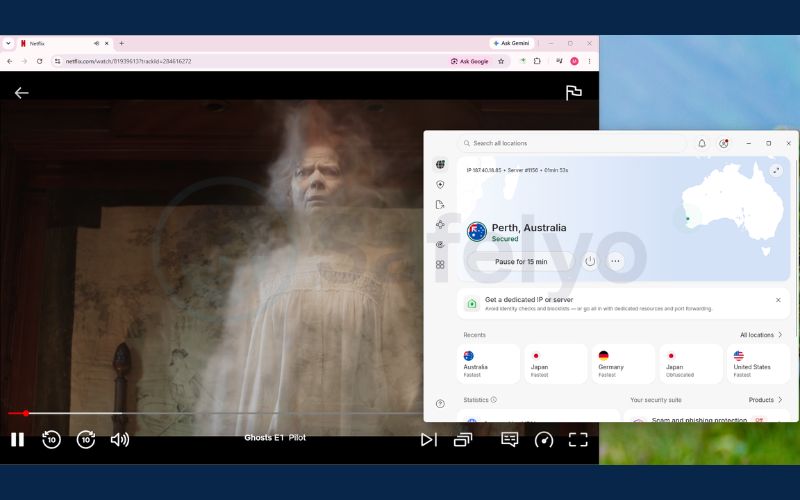This screenshot has height=500, width=800.
Task: Seek along the Netflix progress bar
Action: click(x=215, y=413)
